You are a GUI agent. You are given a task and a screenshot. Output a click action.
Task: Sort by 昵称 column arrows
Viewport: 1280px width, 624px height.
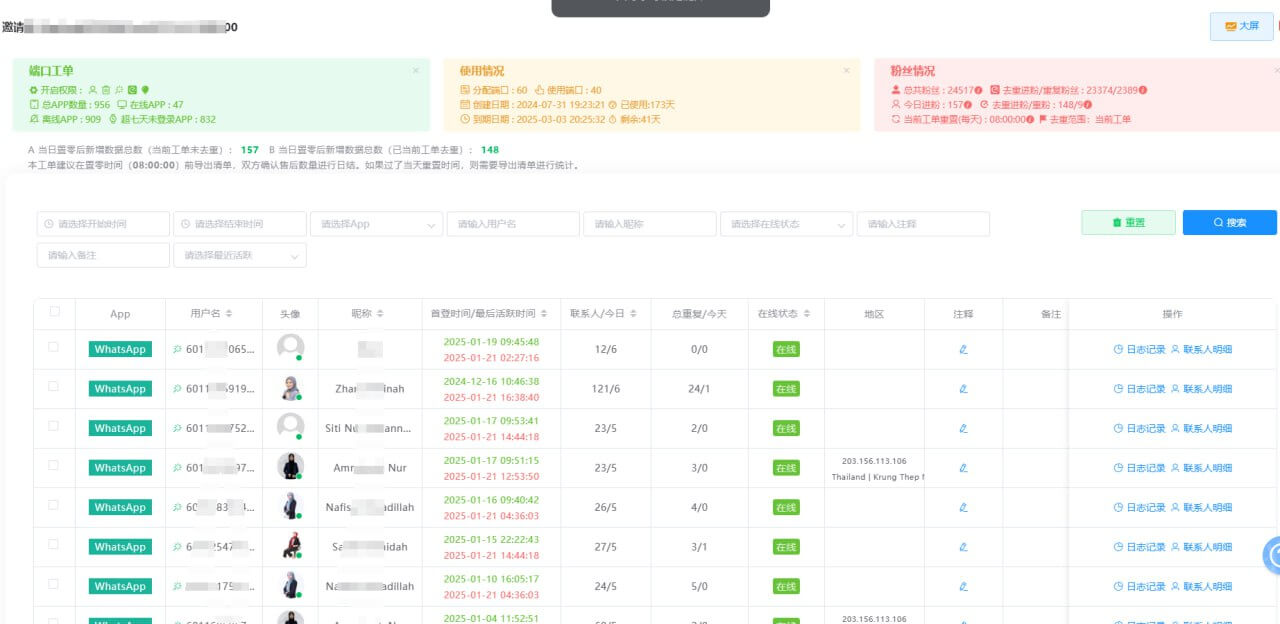(x=380, y=314)
